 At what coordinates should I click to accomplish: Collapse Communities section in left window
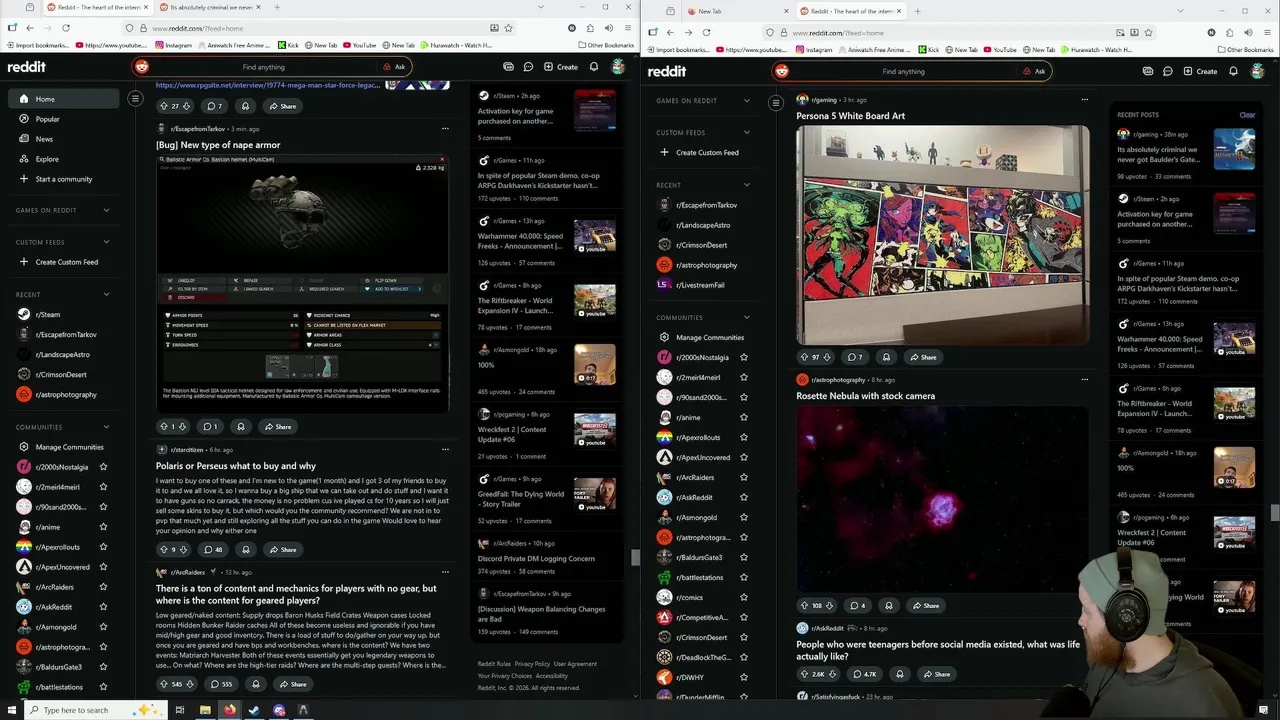(x=106, y=427)
